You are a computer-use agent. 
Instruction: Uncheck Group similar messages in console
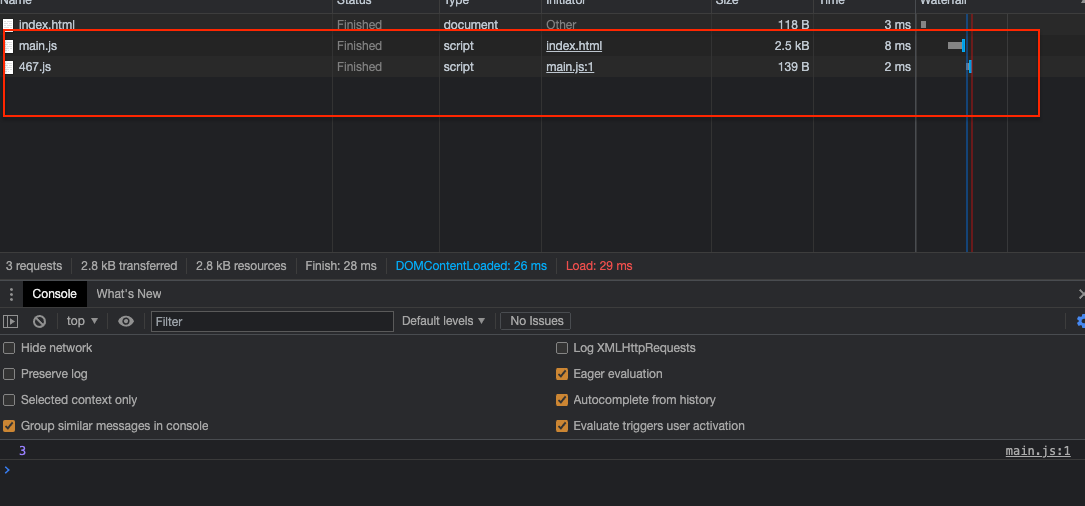point(9,426)
